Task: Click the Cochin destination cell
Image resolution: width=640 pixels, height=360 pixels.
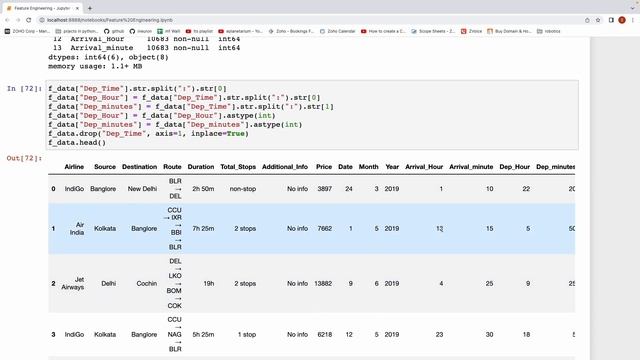Action: [x=147, y=283]
